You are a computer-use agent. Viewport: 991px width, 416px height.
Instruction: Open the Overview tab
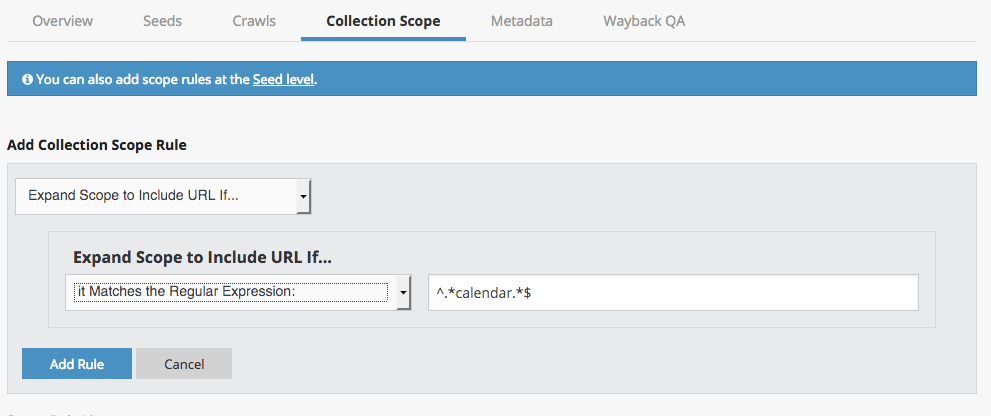(62, 20)
